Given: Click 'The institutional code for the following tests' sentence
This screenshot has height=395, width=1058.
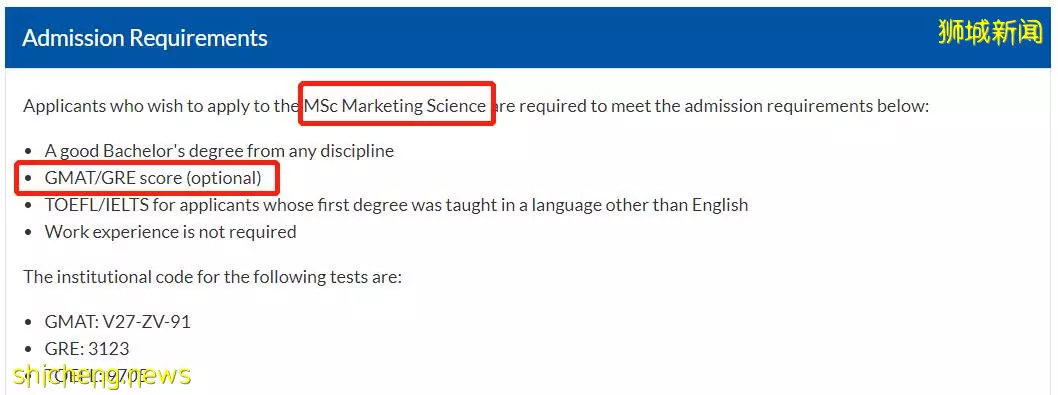Looking at the screenshot, I should click(213, 277).
